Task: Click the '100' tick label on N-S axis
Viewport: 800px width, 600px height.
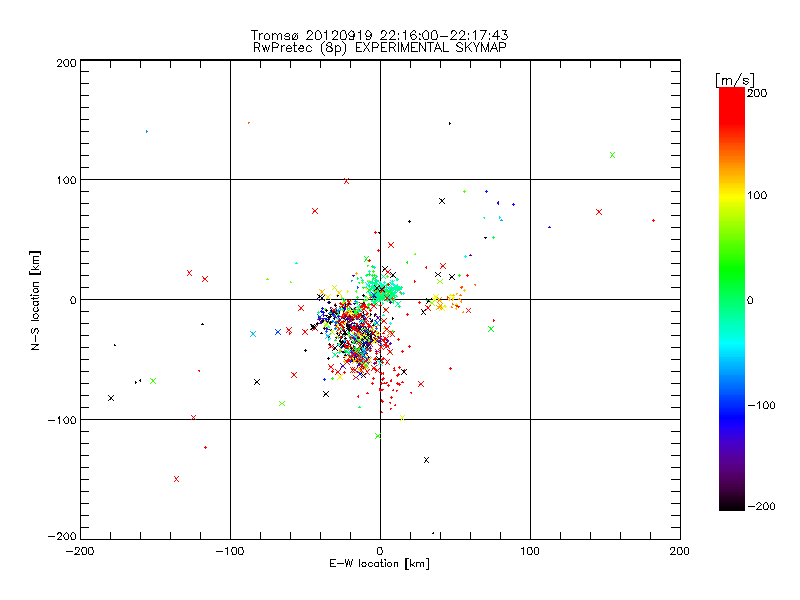Action: (66, 180)
